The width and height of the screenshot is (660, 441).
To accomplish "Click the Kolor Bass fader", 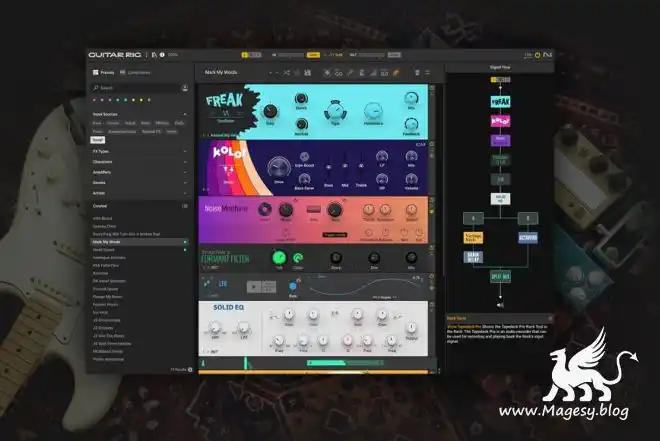I will [329, 167].
